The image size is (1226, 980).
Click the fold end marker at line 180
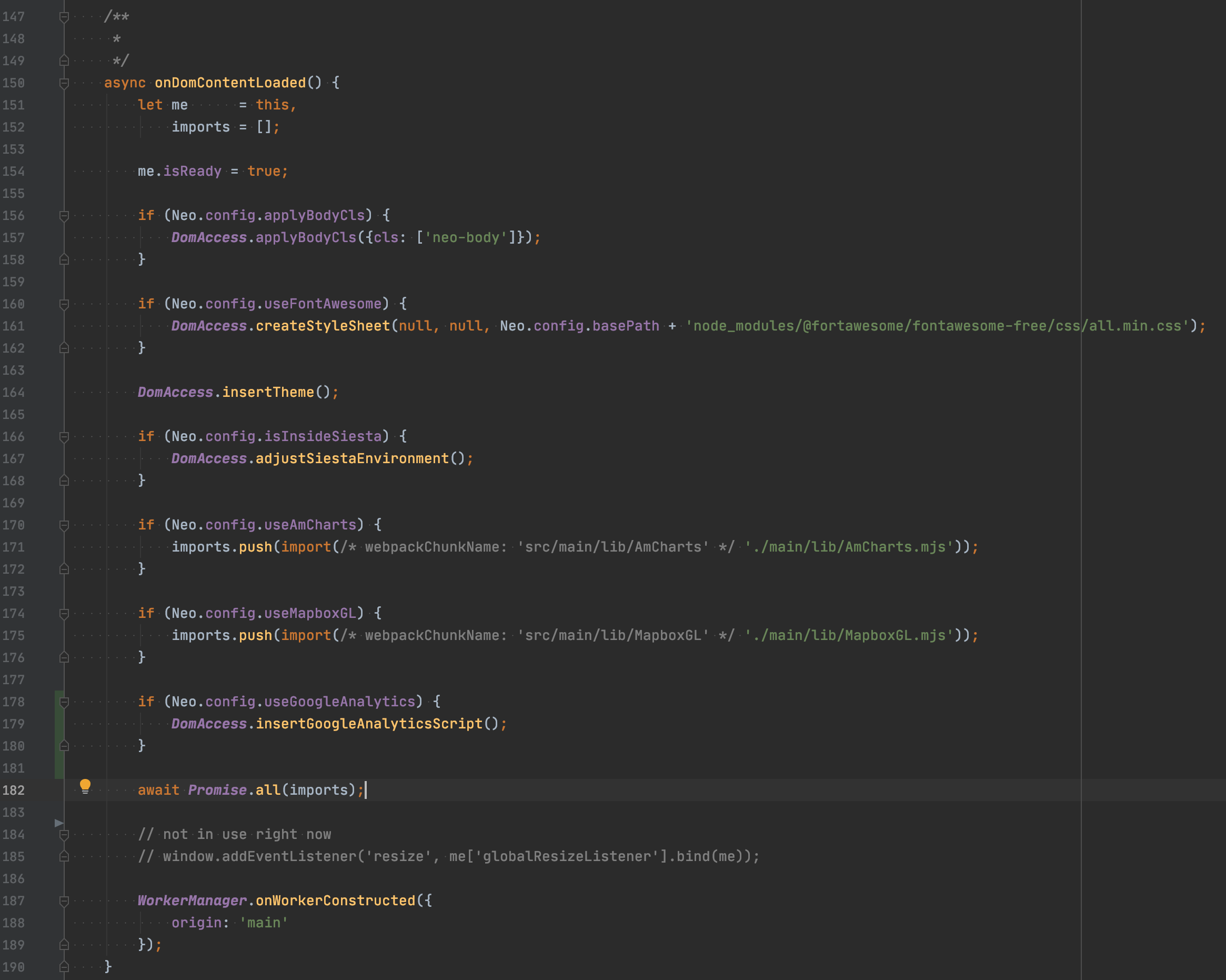coord(64,746)
